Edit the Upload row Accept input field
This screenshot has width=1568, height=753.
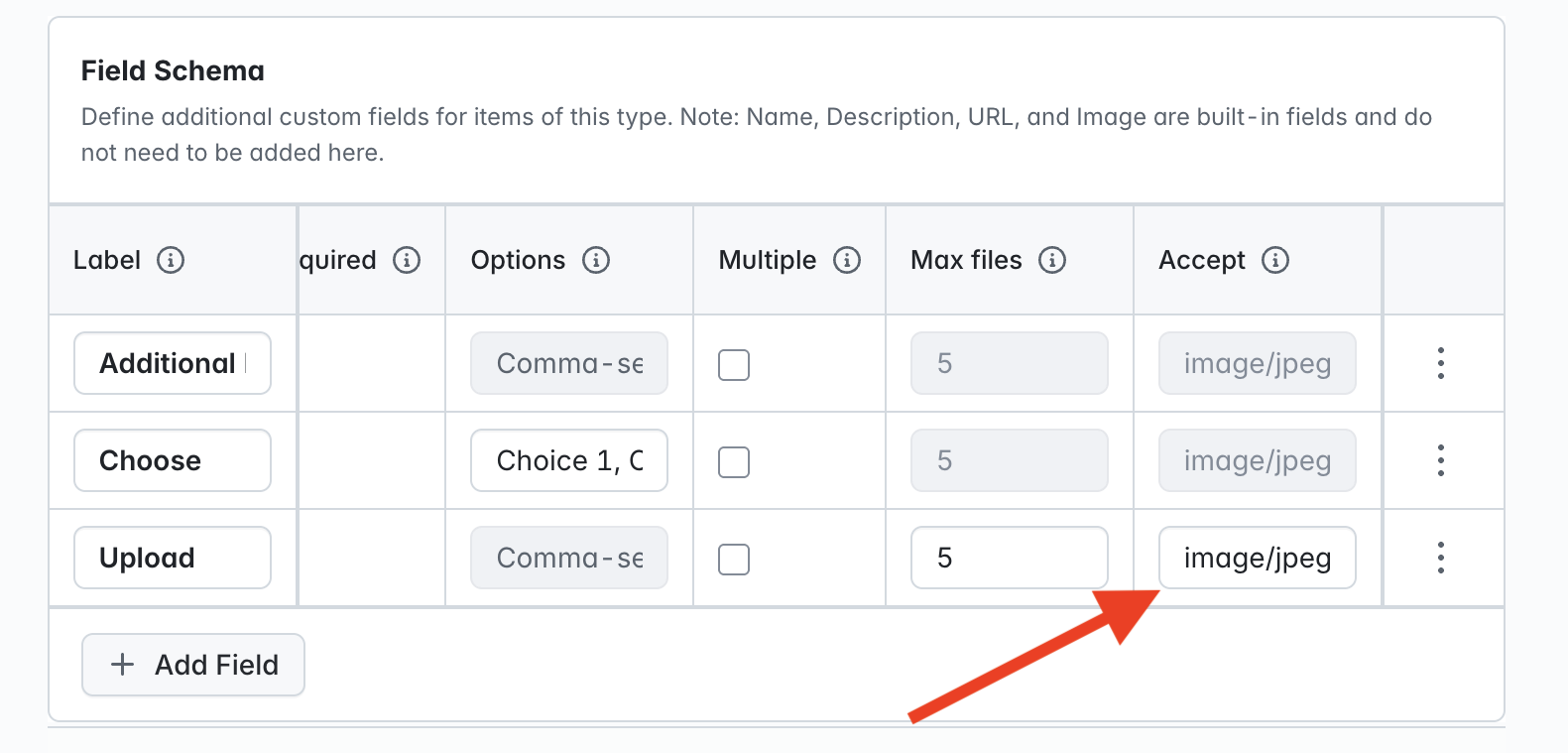pos(1258,558)
